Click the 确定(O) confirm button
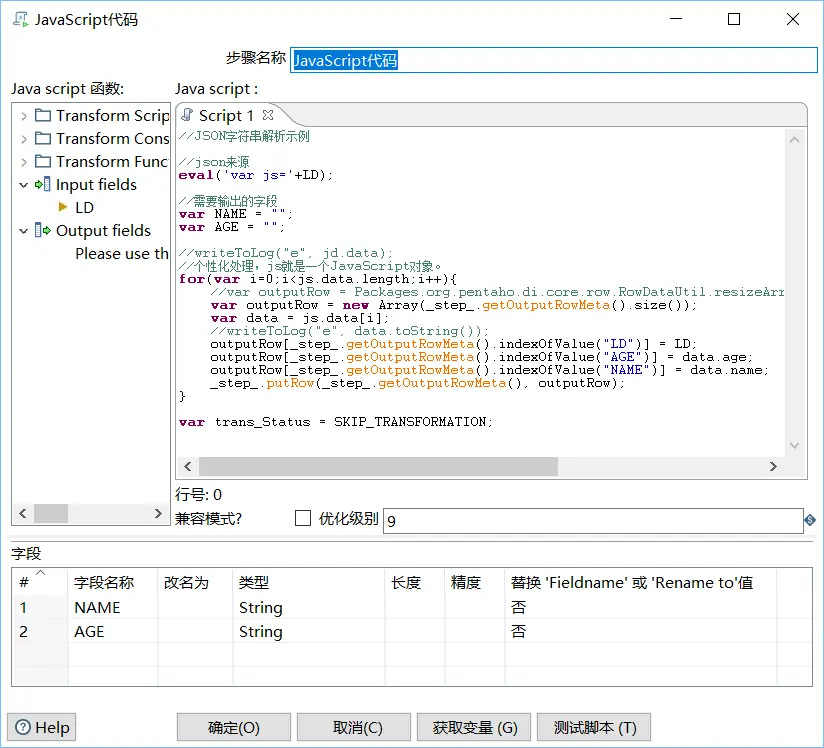The width and height of the screenshot is (824, 748). [233, 727]
